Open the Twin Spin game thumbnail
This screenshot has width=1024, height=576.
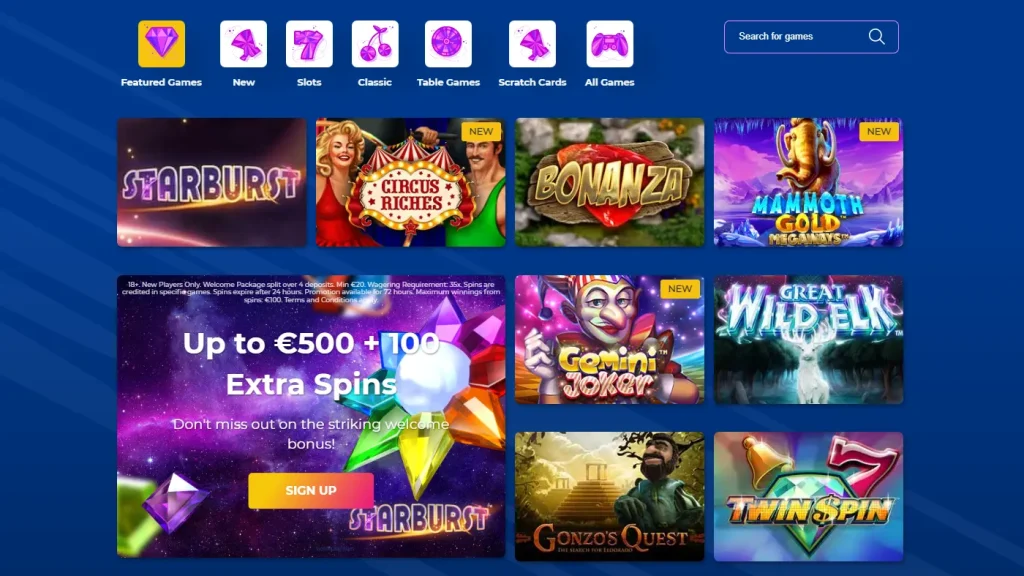pyautogui.click(x=808, y=496)
